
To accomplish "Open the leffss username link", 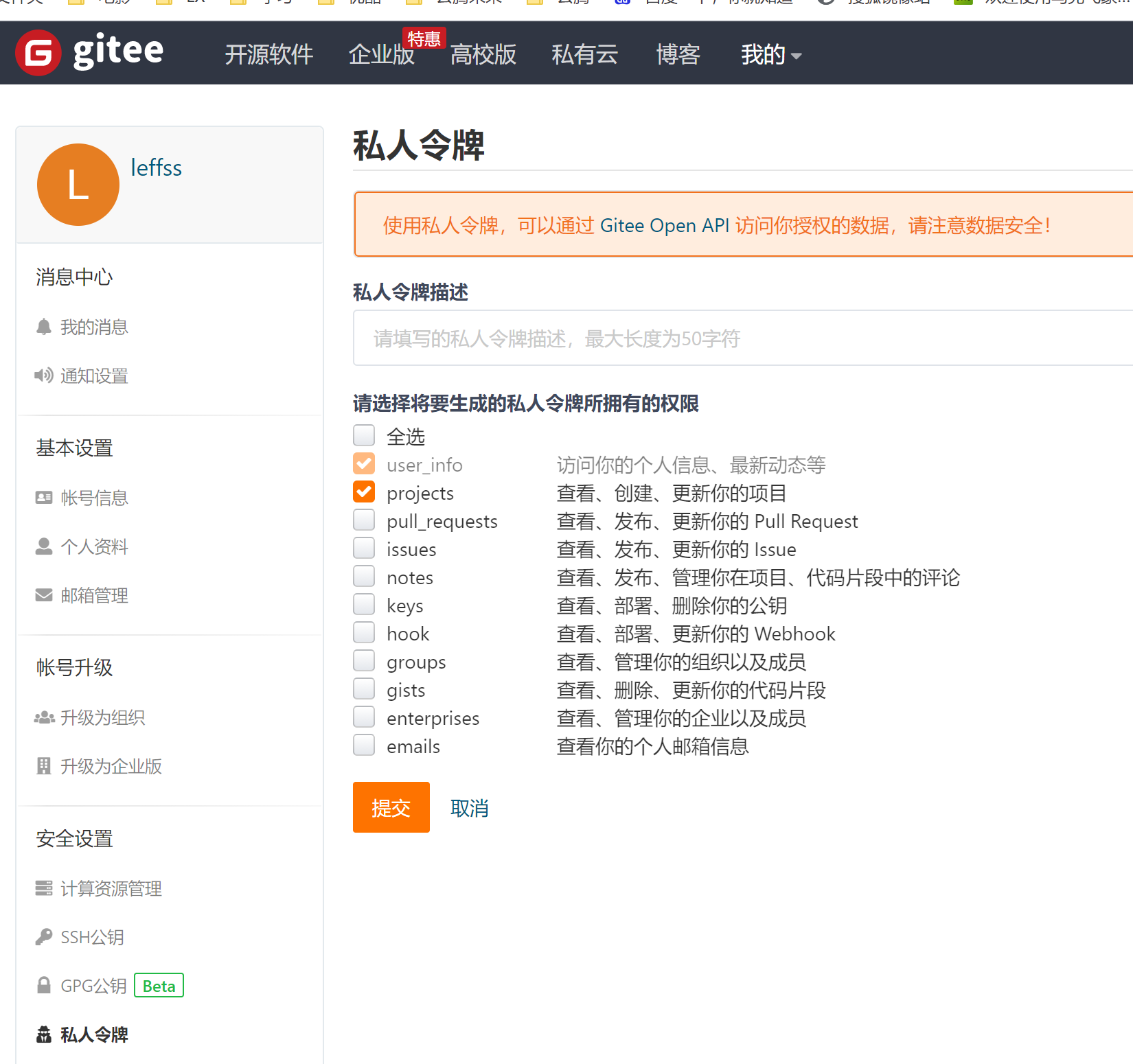I will pyautogui.click(x=157, y=167).
